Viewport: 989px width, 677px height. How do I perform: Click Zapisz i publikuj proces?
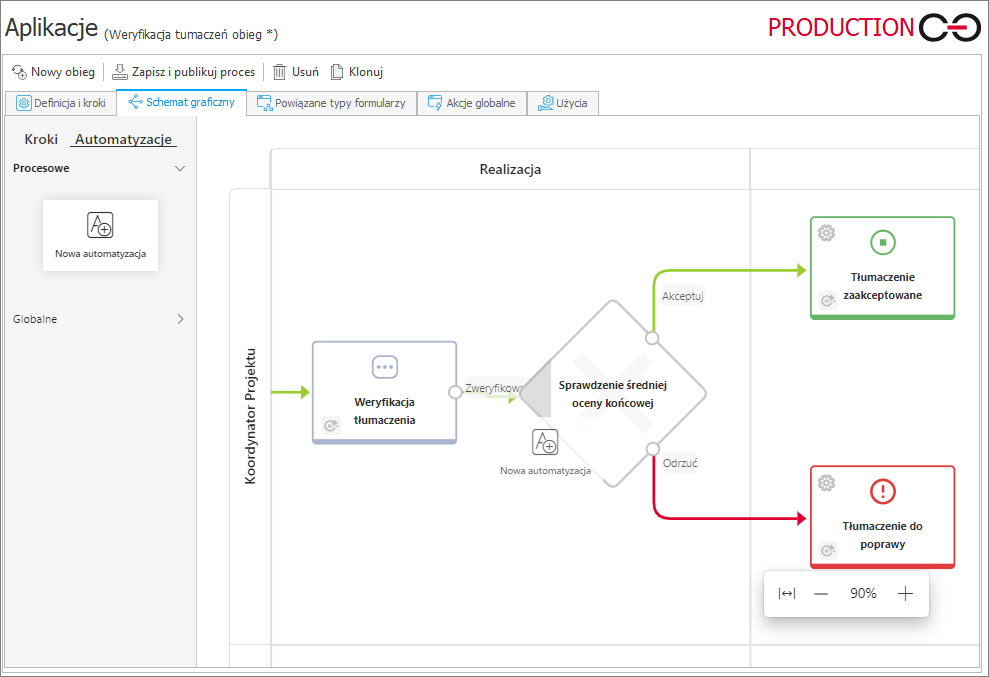click(183, 72)
